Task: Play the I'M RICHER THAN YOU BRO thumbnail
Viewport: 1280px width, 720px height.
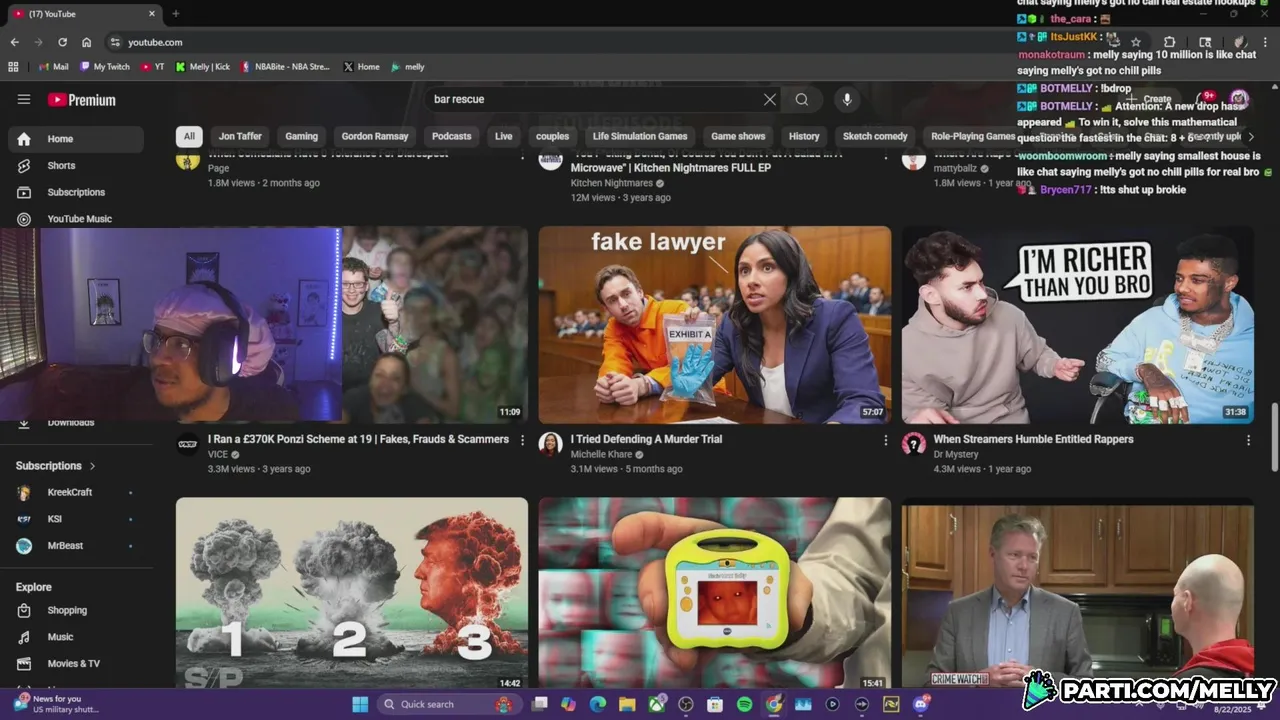Action: pos(1078,325)
